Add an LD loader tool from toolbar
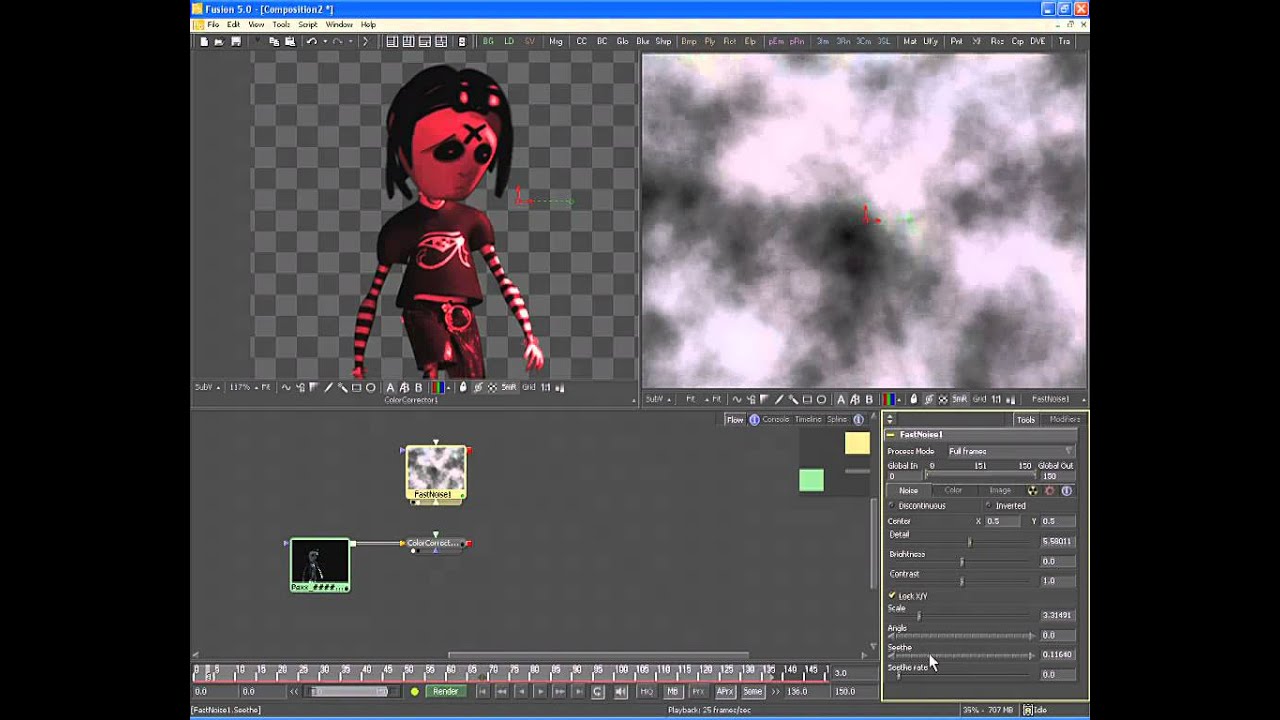 pyautogui.click(x=509, y=41)
